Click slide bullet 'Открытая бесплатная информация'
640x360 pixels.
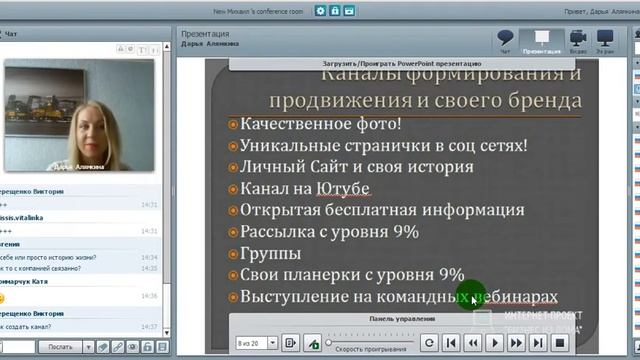(382, 210)
